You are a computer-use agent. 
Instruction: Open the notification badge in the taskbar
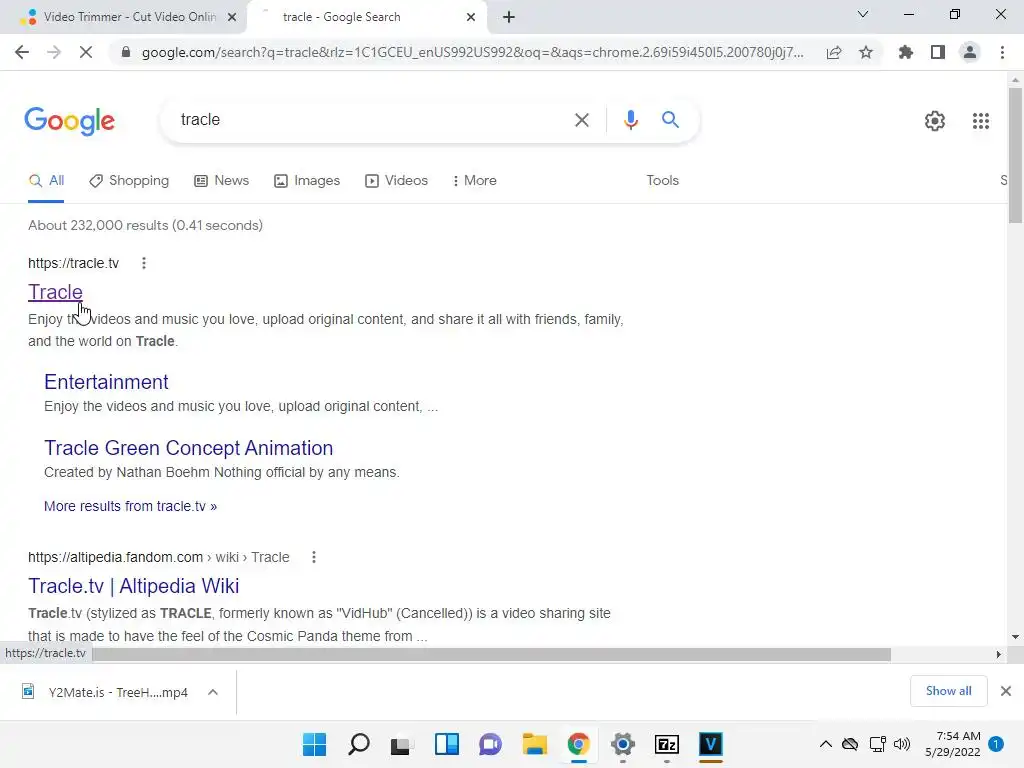click(996, 744)
